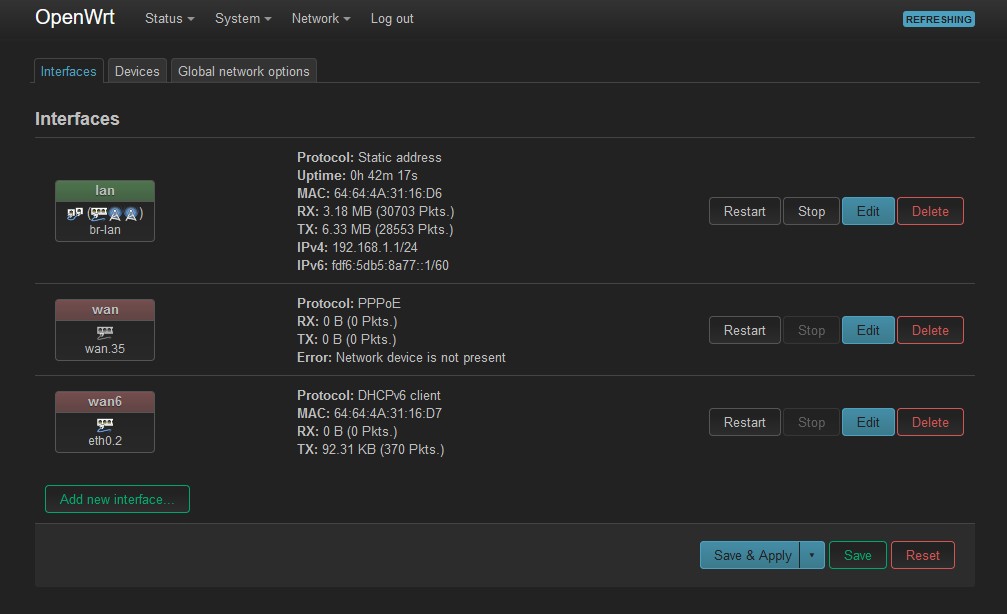1007x614 pixels.
Task: Go to OpenWrt home brand link
Action: [74, 17]
